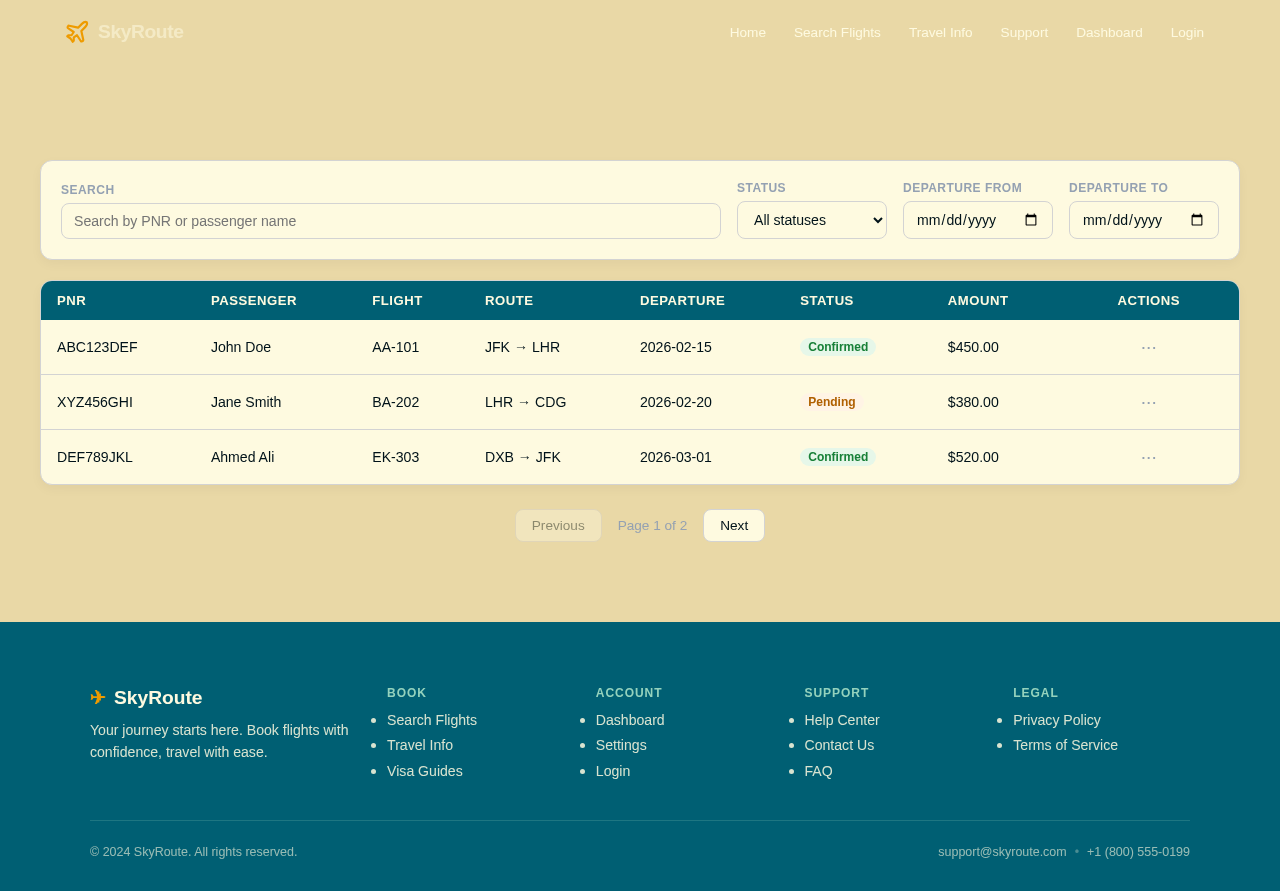Open calendar picker in Departure From field
Screen dimensions: 1280x891
pos(1031,220)
